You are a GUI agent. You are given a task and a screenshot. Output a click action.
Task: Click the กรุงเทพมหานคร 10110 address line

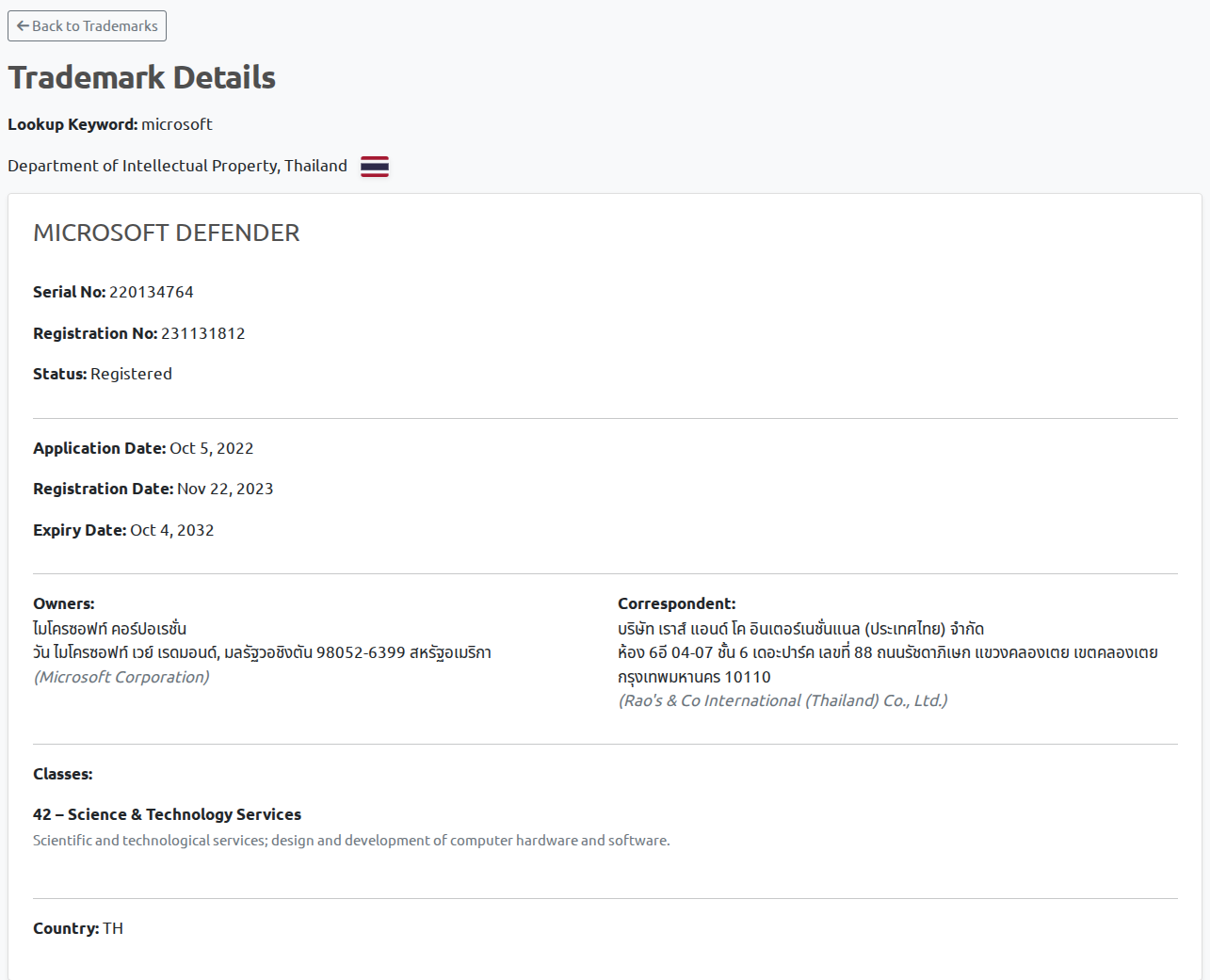[x=694, y=677]
